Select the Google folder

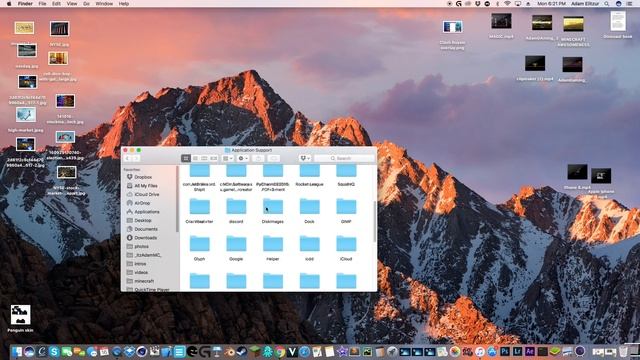coord(236,244)
